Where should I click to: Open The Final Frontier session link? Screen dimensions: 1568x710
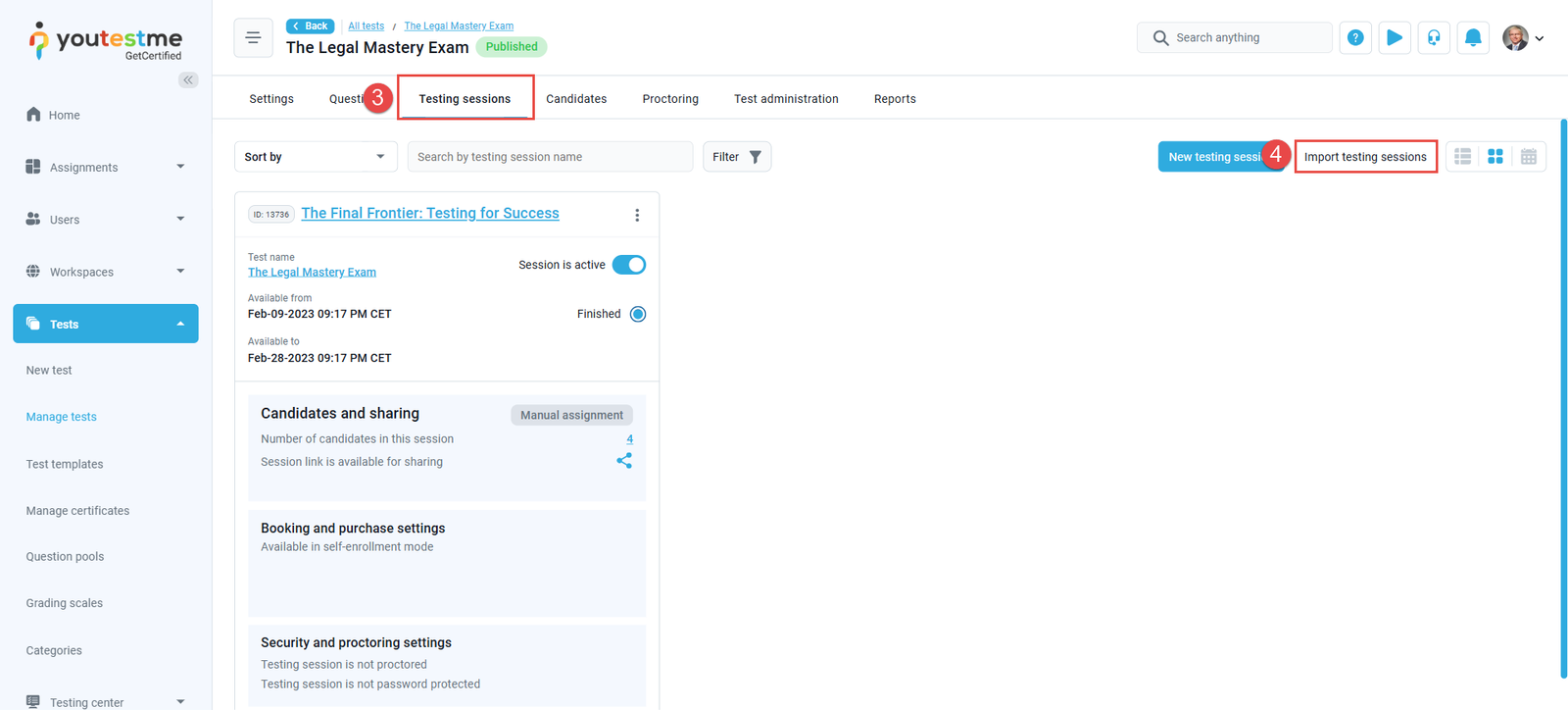coord(429,213)
